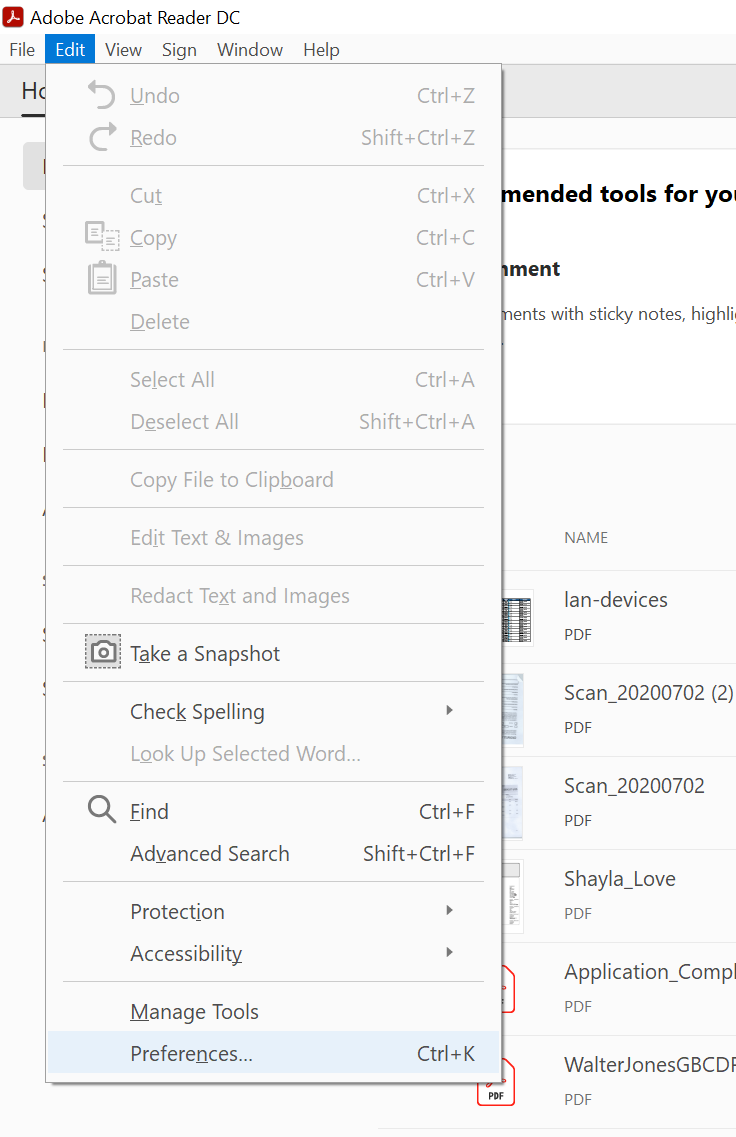Open the Application_Compl file name
Viewport: 736px width, 1137px height.
(650, 972)
